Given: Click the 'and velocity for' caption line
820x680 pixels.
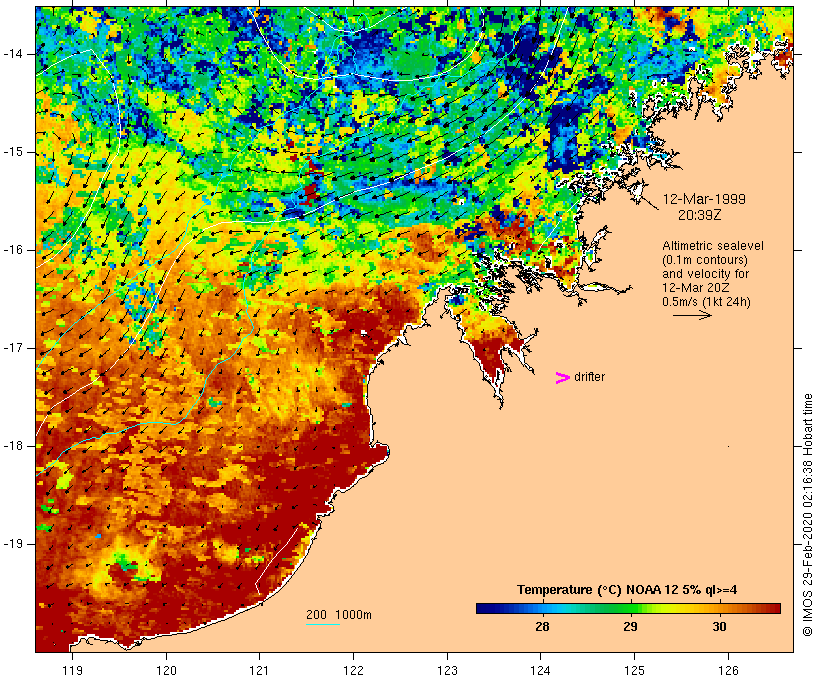Looking at the screenshot, I should click(705, 274).
